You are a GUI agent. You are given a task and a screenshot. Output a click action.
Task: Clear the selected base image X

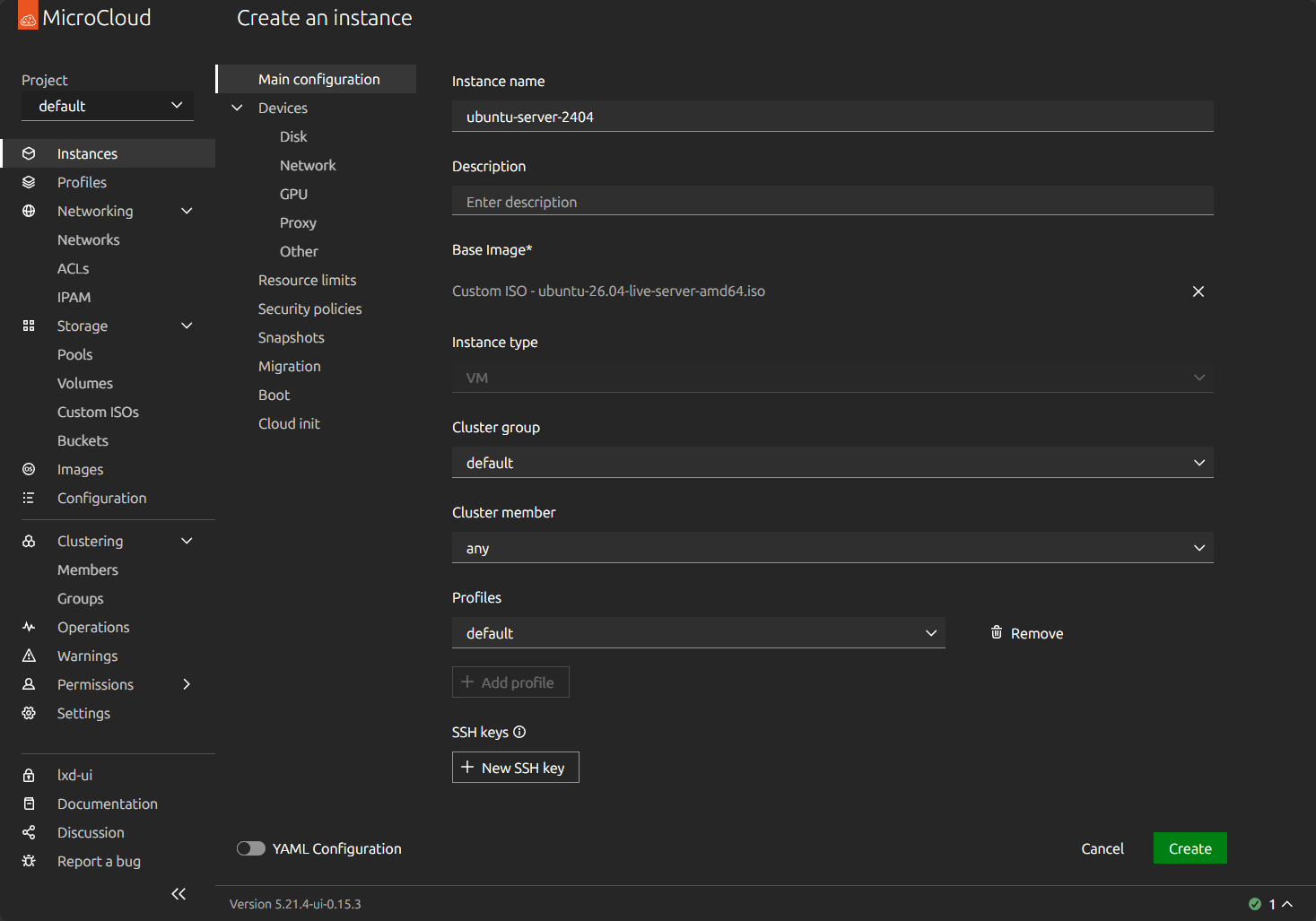click(1198, 291)
